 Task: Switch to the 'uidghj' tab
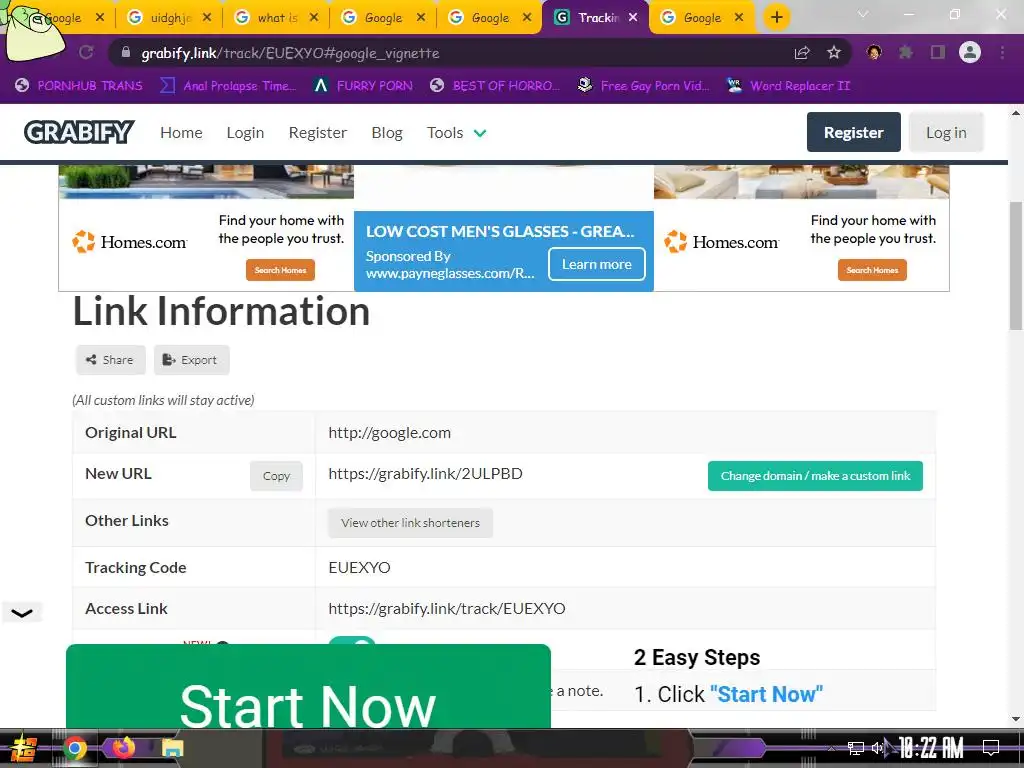170,18
